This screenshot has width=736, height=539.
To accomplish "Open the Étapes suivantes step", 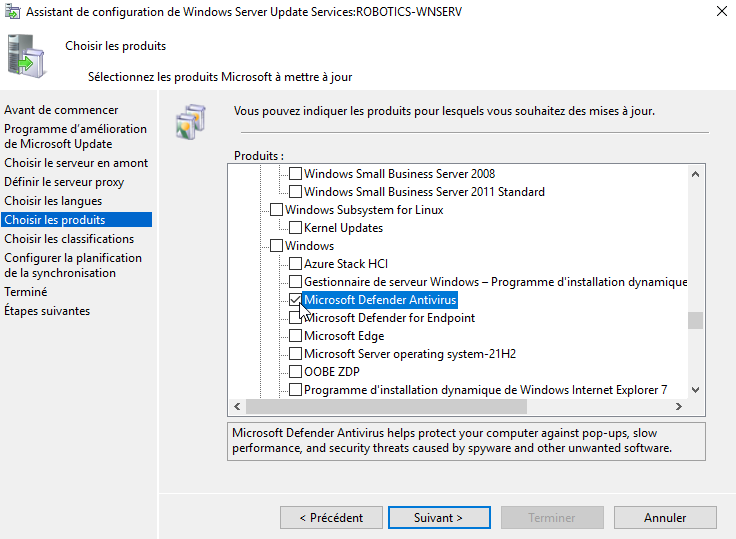I will [47, 311].
